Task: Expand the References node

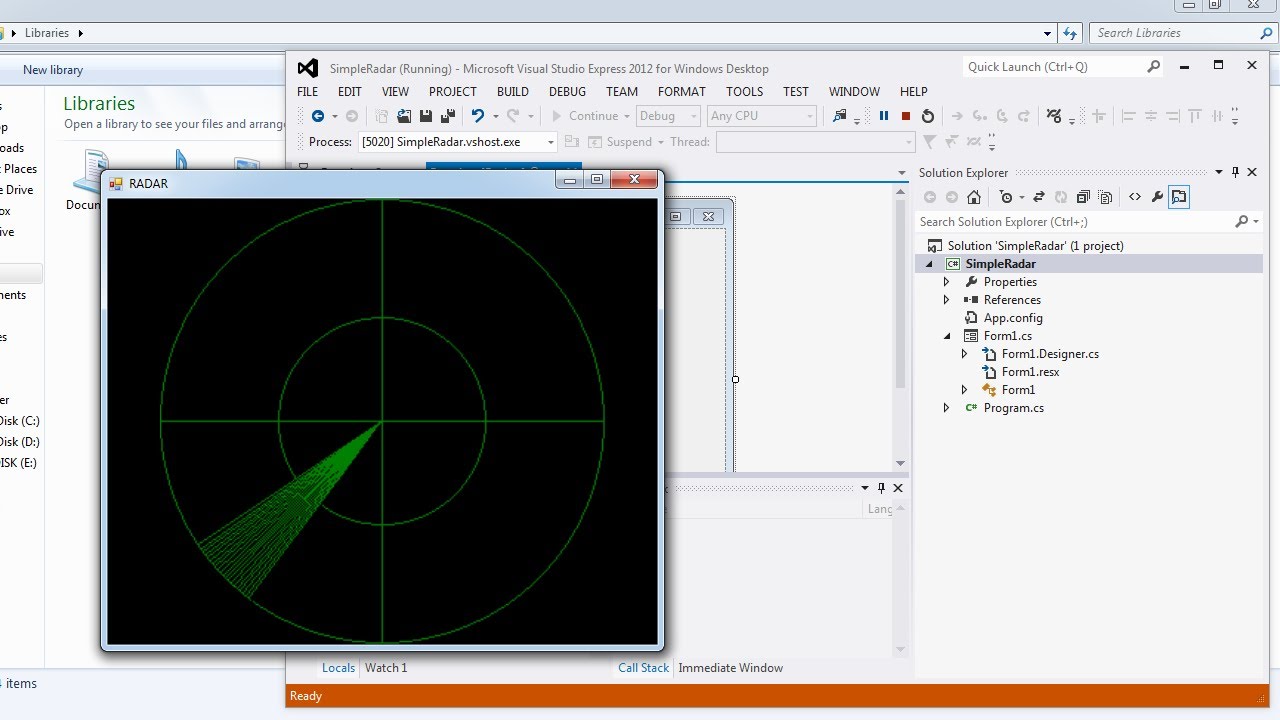Action: tap(947, 300)
